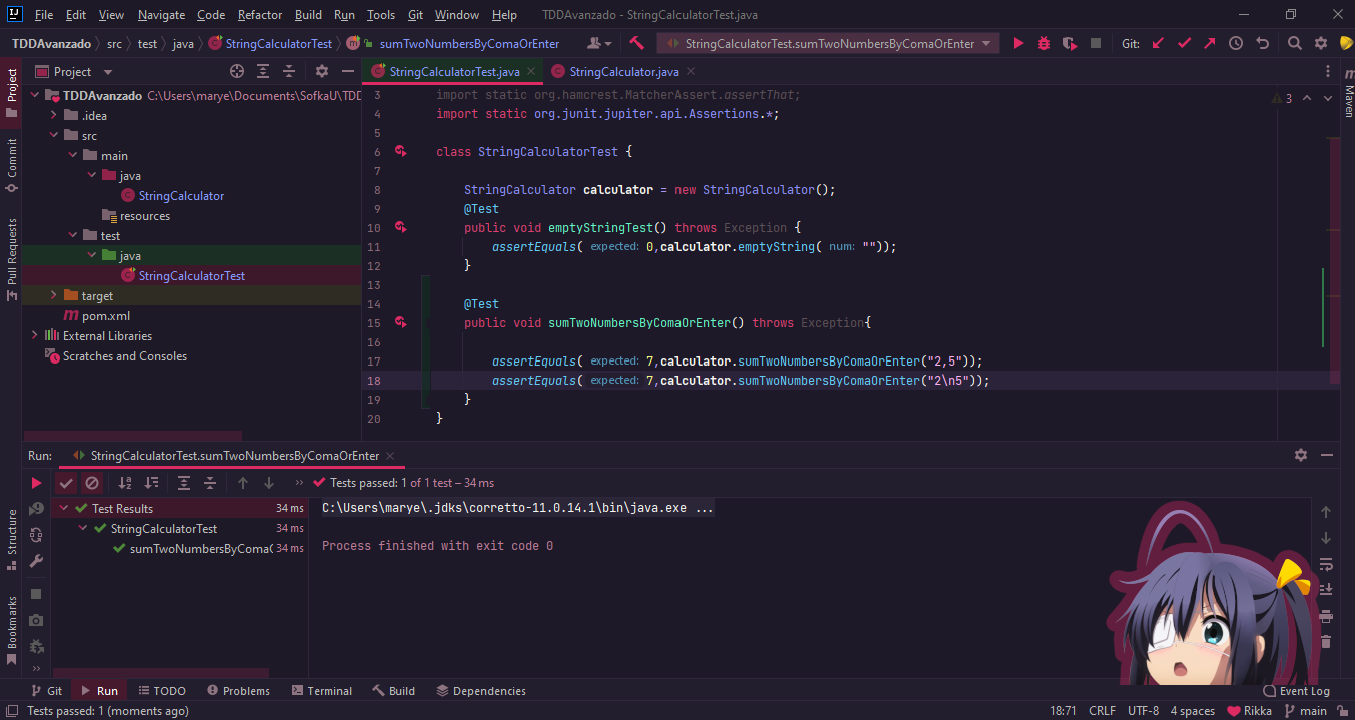Open the Refactor menu
The width and height of the screenshot is (1355, 720).
(259, 14)
